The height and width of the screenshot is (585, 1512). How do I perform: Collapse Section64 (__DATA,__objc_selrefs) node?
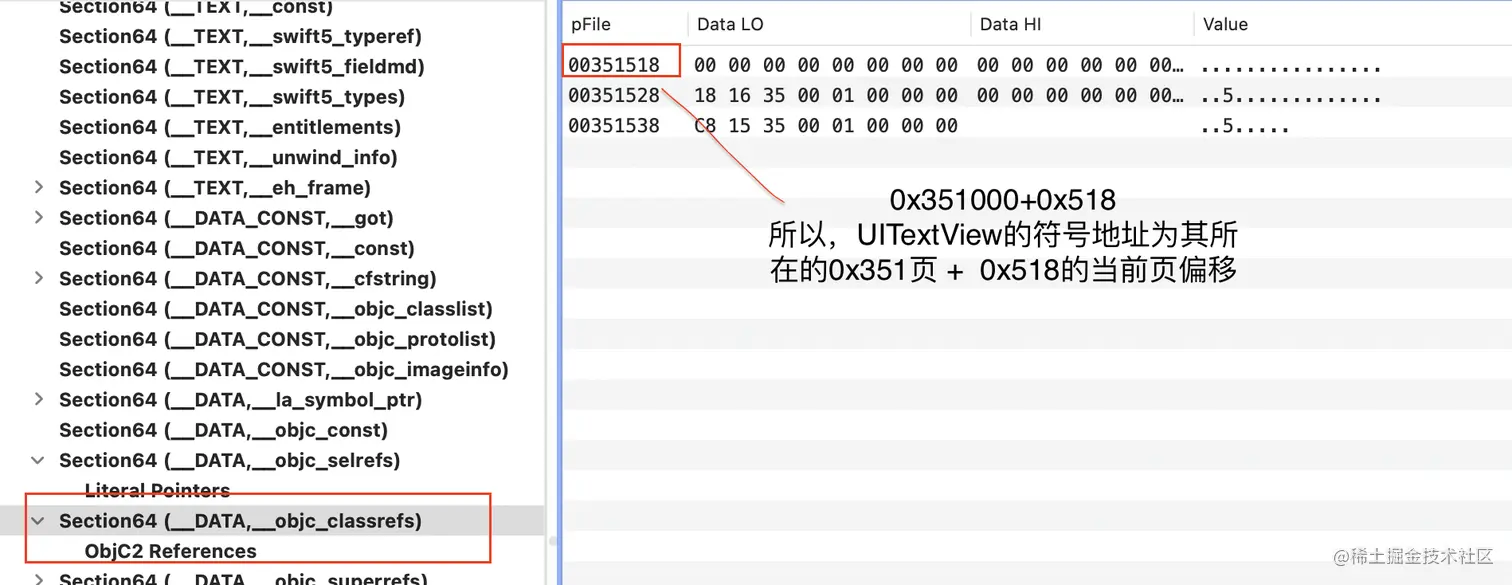click(38, 460)
